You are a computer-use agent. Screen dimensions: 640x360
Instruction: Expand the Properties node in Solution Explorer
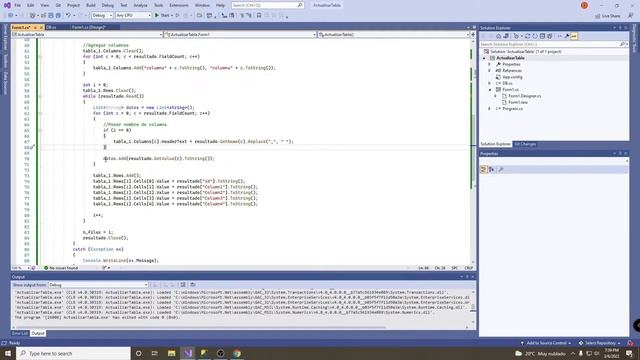[x=490, y=64]
